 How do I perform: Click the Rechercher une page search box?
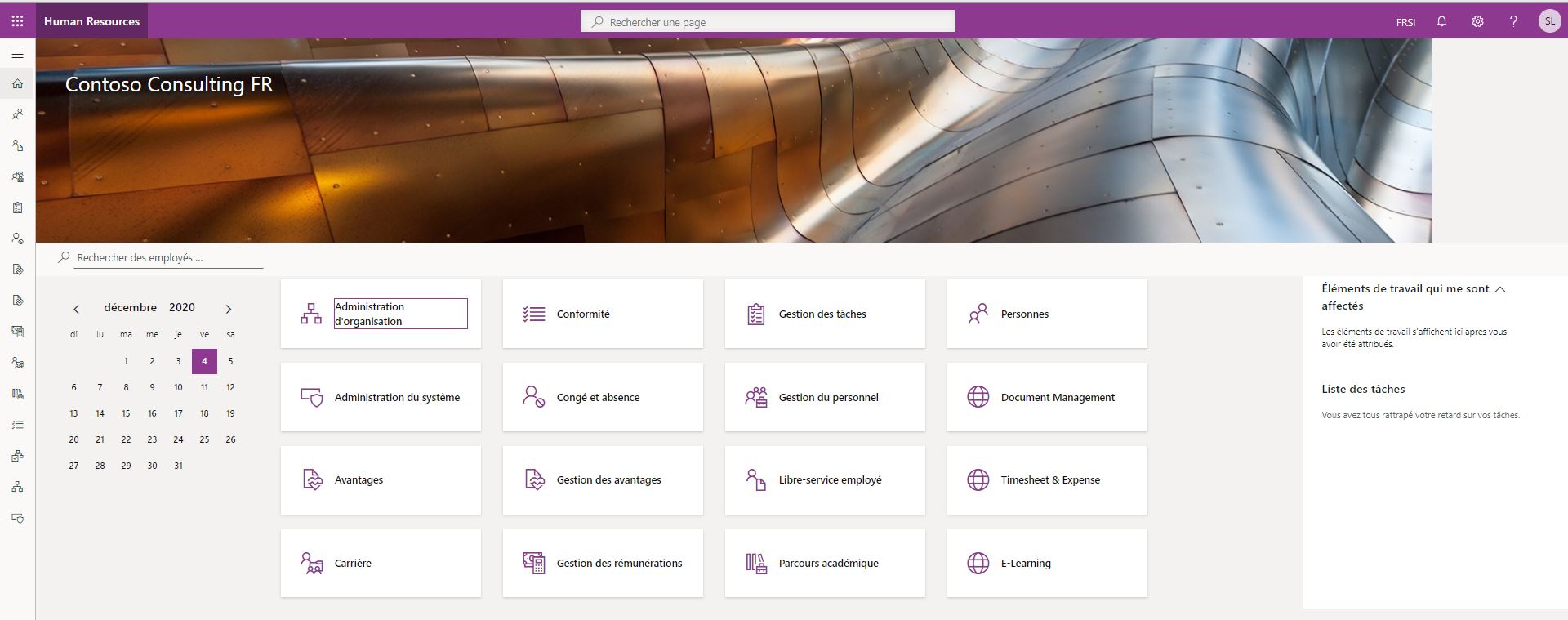[768, 22]
